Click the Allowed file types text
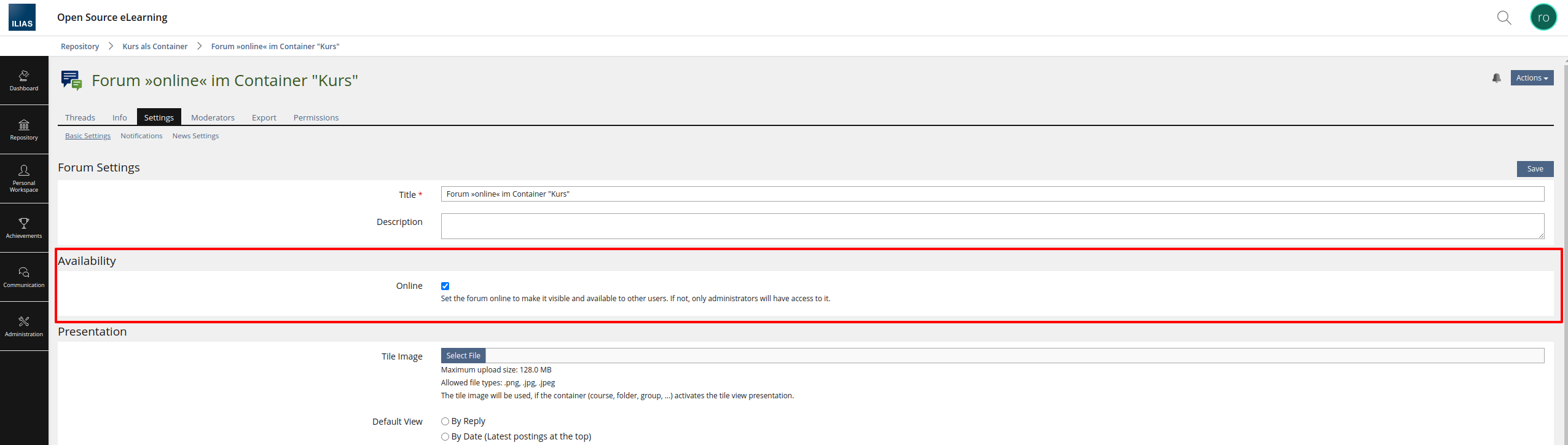Screen dimensions: 1568x445 click(498, 383)
